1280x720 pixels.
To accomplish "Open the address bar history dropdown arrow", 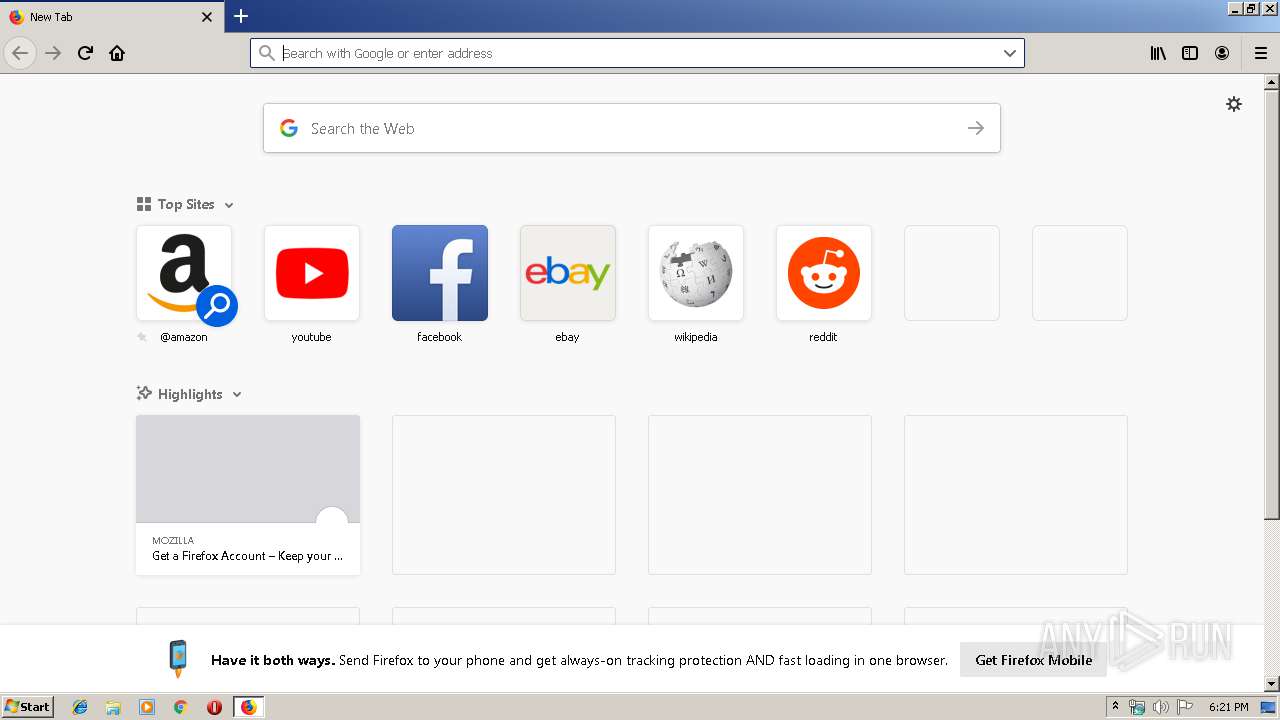I will point(1010,53).
